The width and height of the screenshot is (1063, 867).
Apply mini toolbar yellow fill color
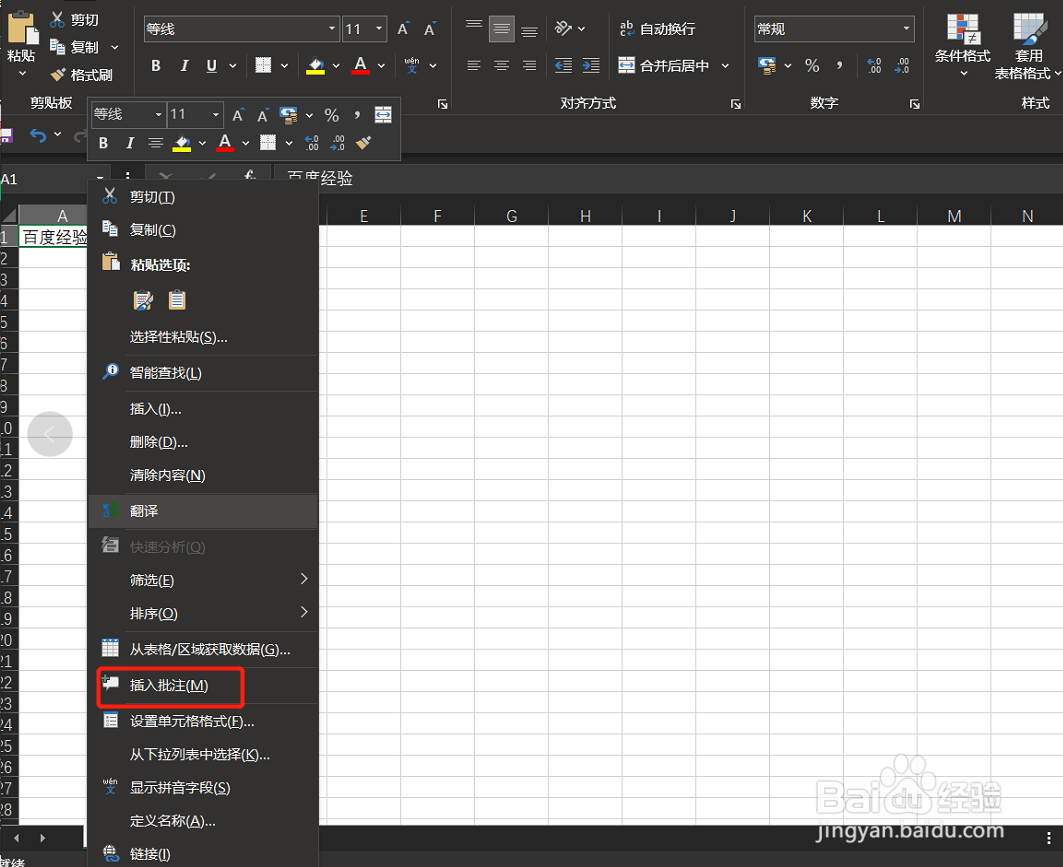(182, 144)
